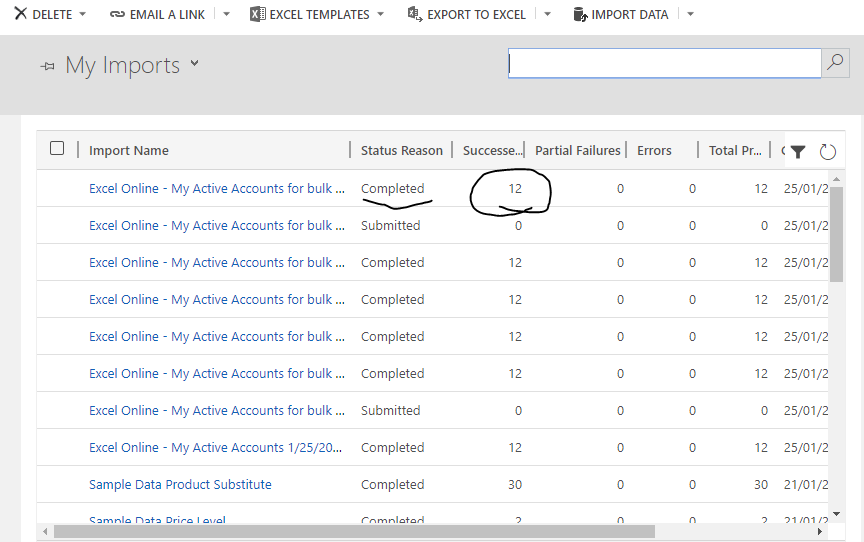Choose Email a Link command
The image size is (864, 542).
click(x=167, y=14)
